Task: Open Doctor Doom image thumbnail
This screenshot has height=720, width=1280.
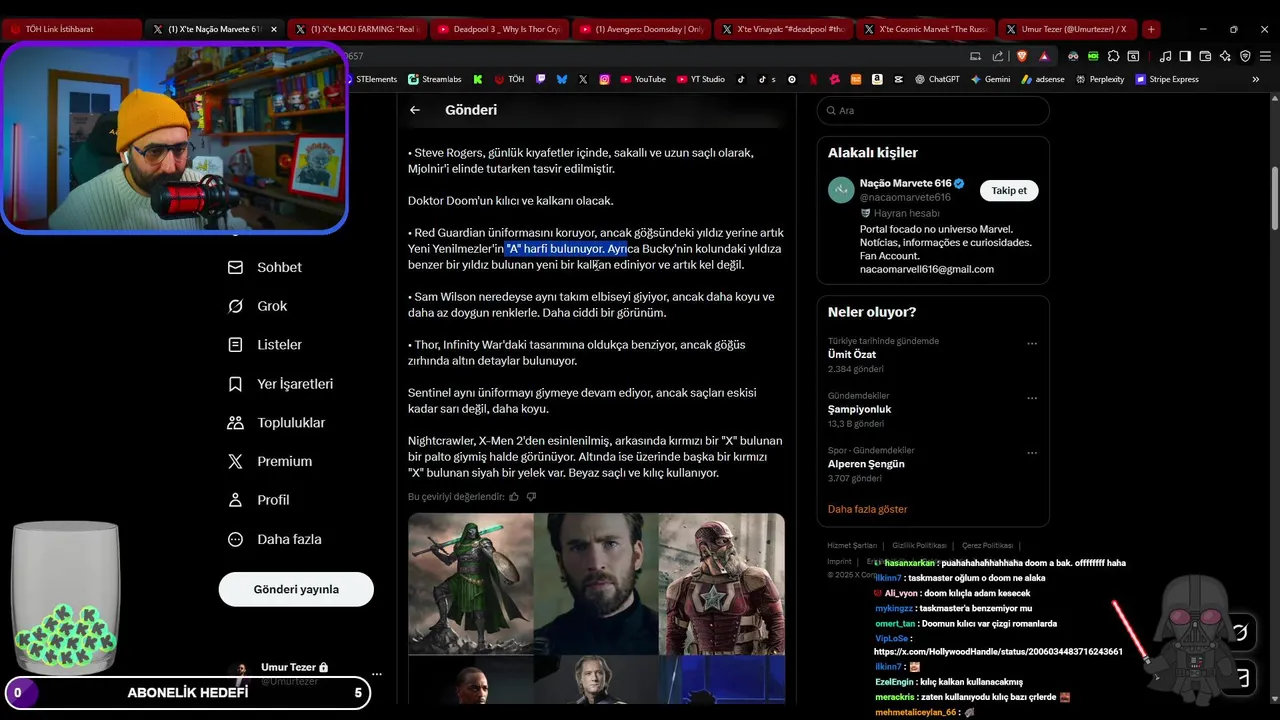Action: [470, 584]
